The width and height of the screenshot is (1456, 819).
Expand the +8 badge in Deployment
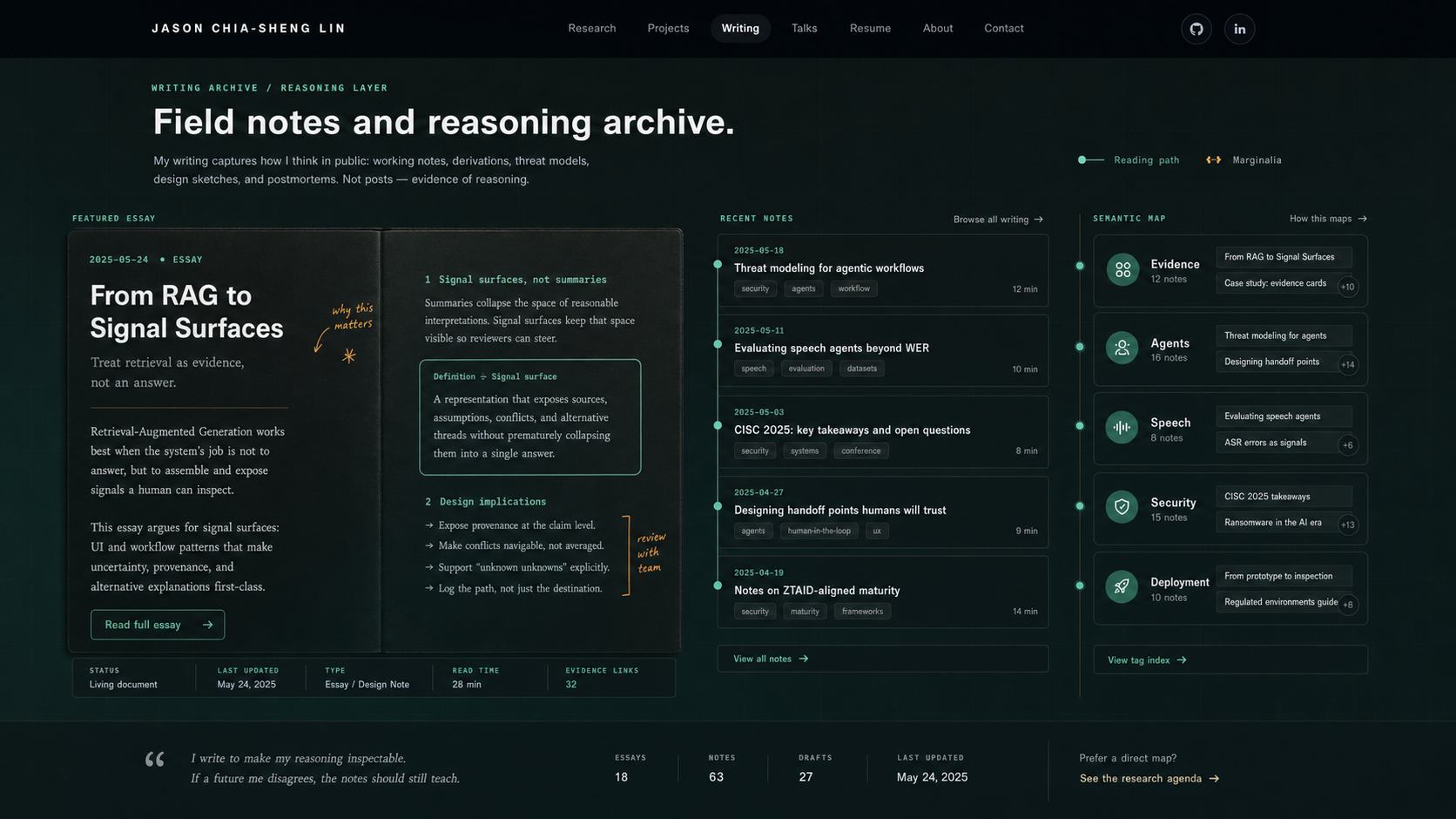[x=1348, y=605]
